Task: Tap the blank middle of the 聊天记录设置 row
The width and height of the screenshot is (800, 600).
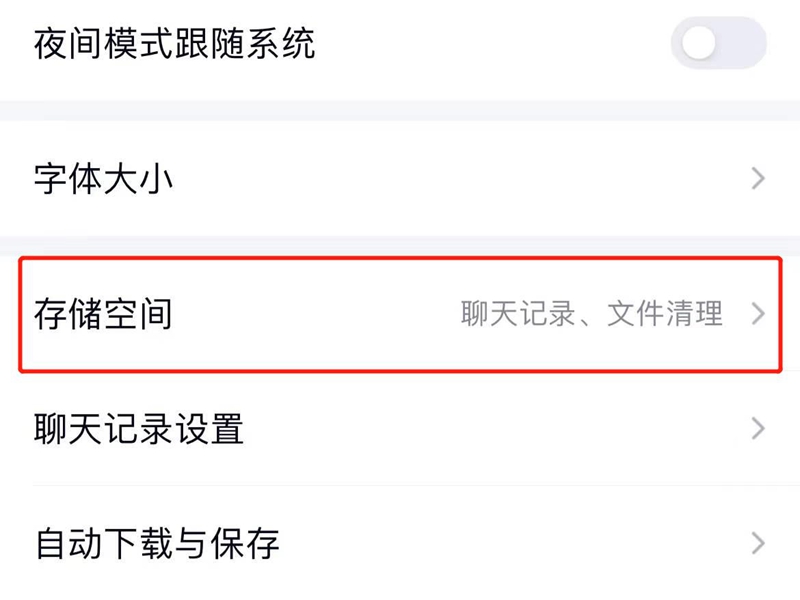Action: coord(480,429)
